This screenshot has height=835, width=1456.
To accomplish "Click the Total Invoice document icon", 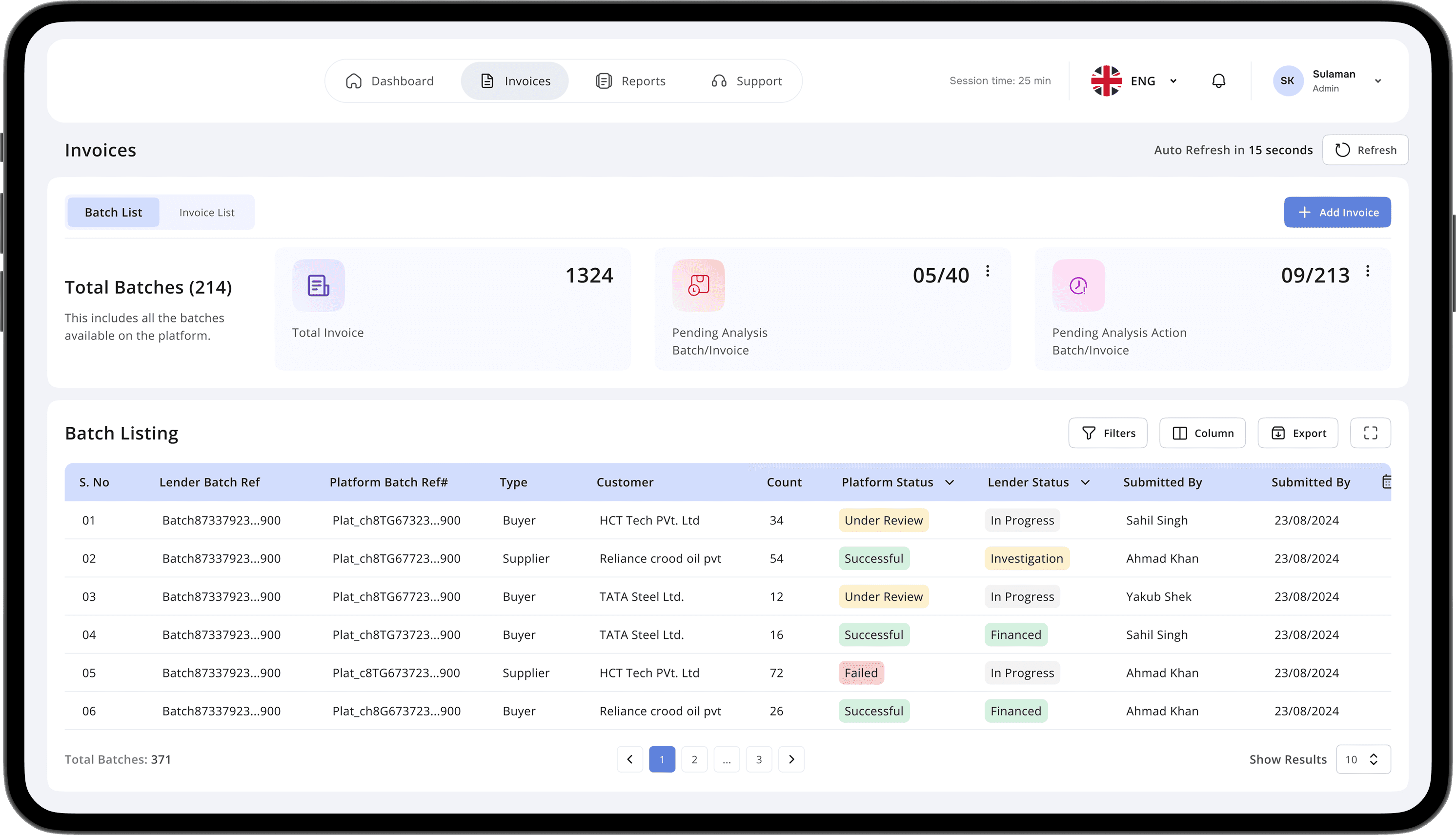I will click(319, 285).
